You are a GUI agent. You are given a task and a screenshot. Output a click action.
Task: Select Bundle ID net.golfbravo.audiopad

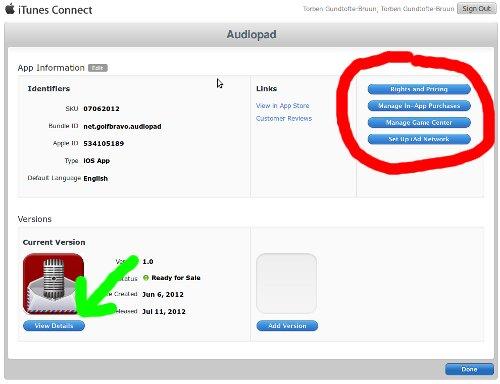pos(122,127)
